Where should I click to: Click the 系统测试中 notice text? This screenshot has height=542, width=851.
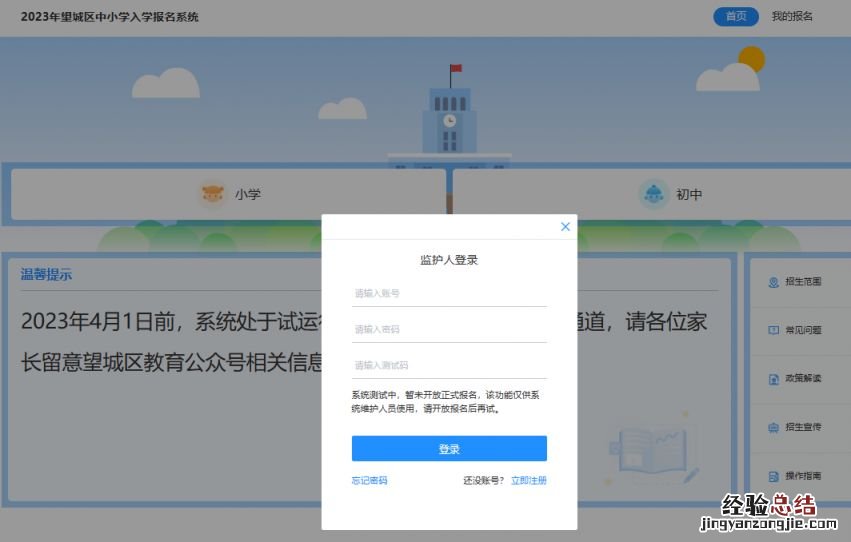tap(446, 401)
